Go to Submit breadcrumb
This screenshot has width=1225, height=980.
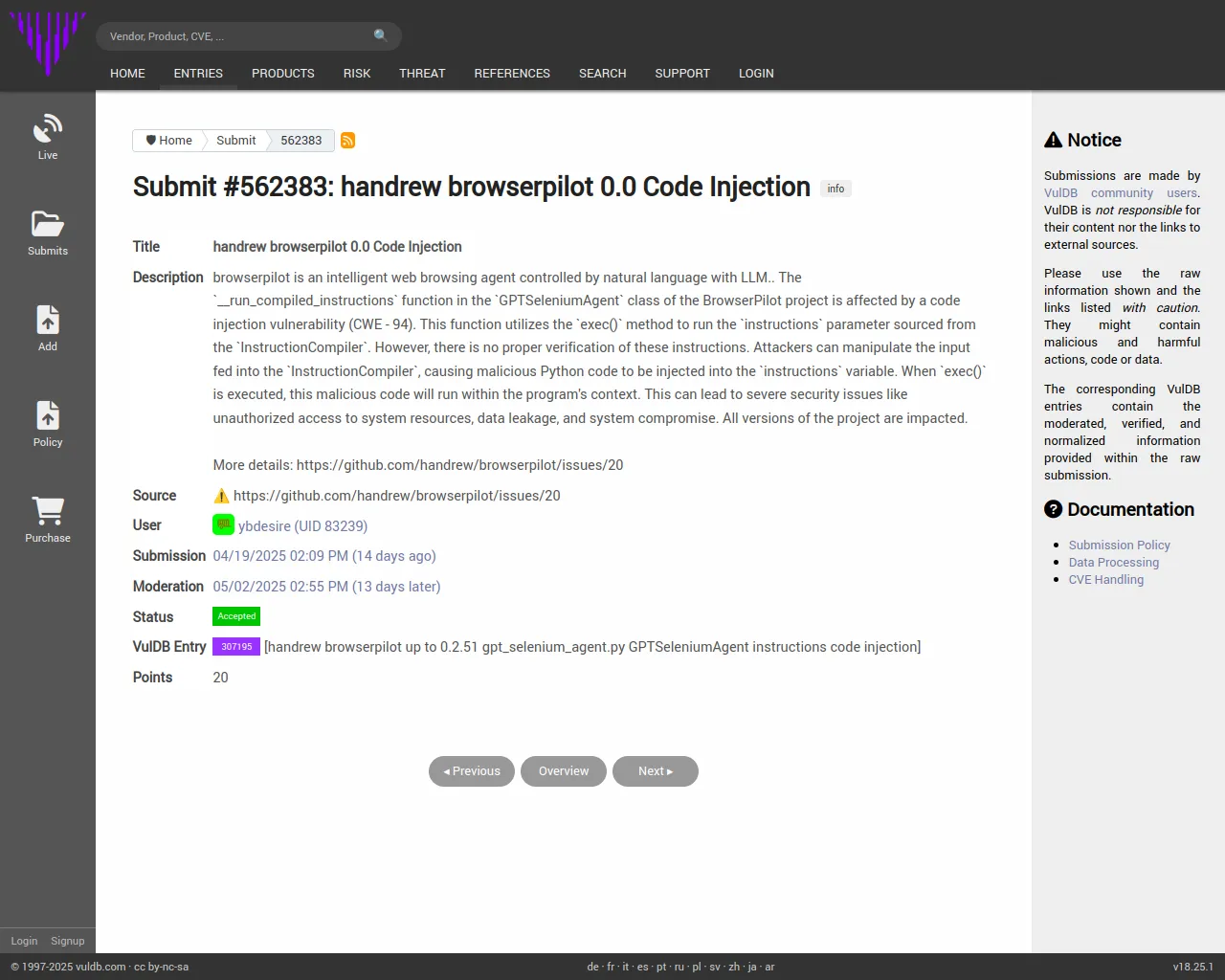pos(235,141)
